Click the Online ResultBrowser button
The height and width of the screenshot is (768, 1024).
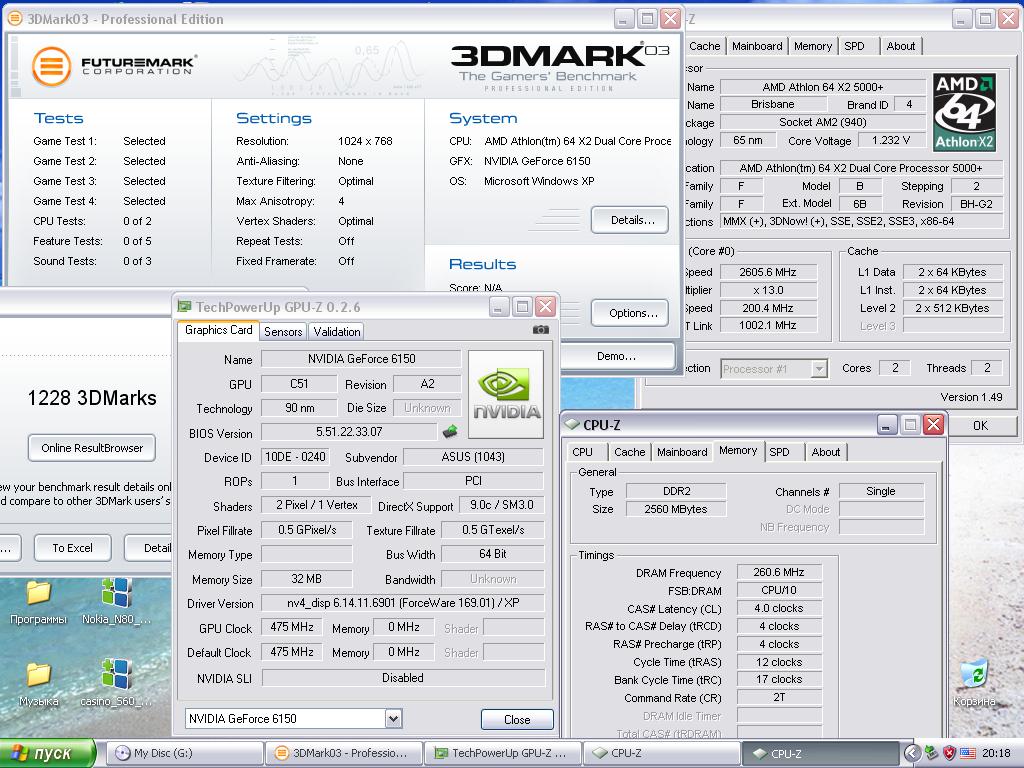(x=92, y=448)
